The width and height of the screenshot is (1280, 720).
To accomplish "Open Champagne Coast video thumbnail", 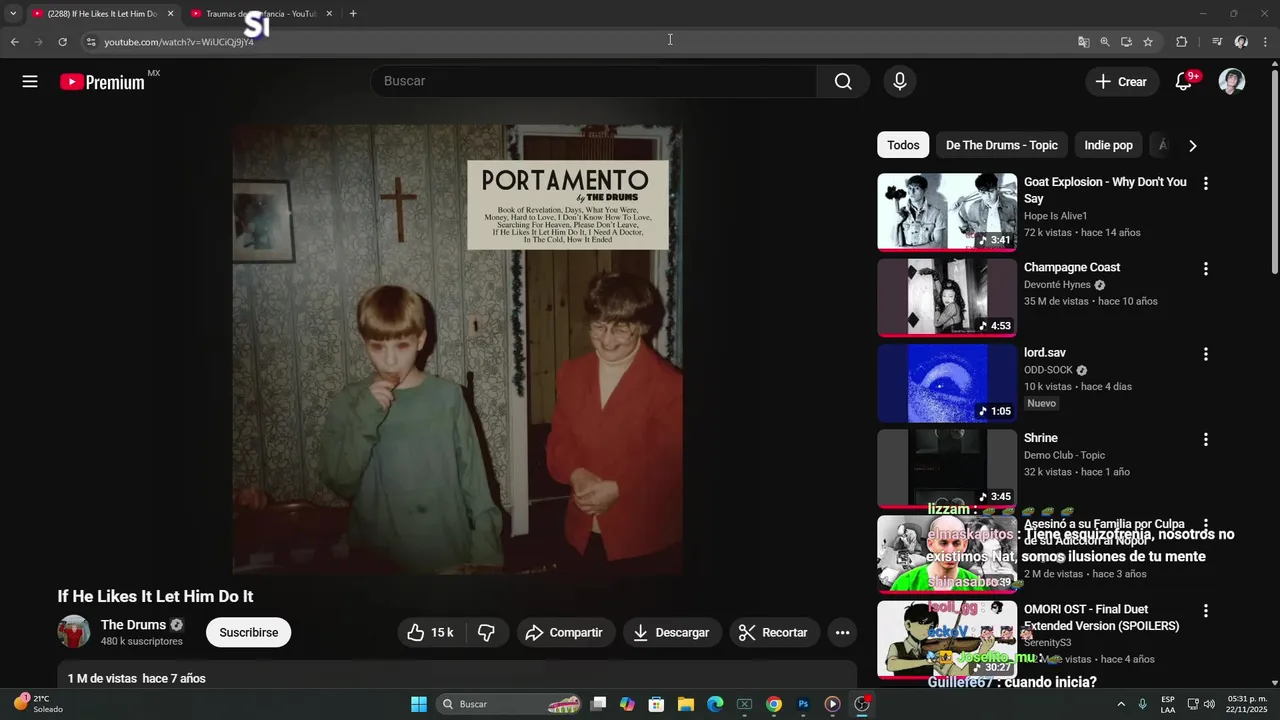I will pos(947,298).
